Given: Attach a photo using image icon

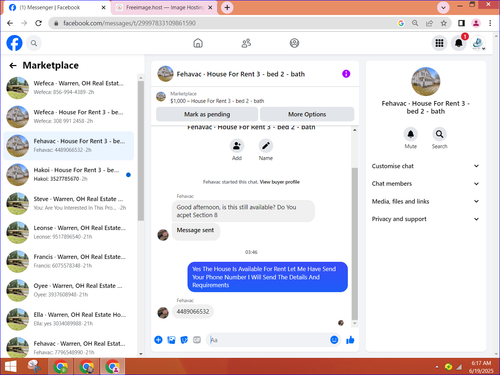Looking at the screenshot, I should [x=171, y=340].
